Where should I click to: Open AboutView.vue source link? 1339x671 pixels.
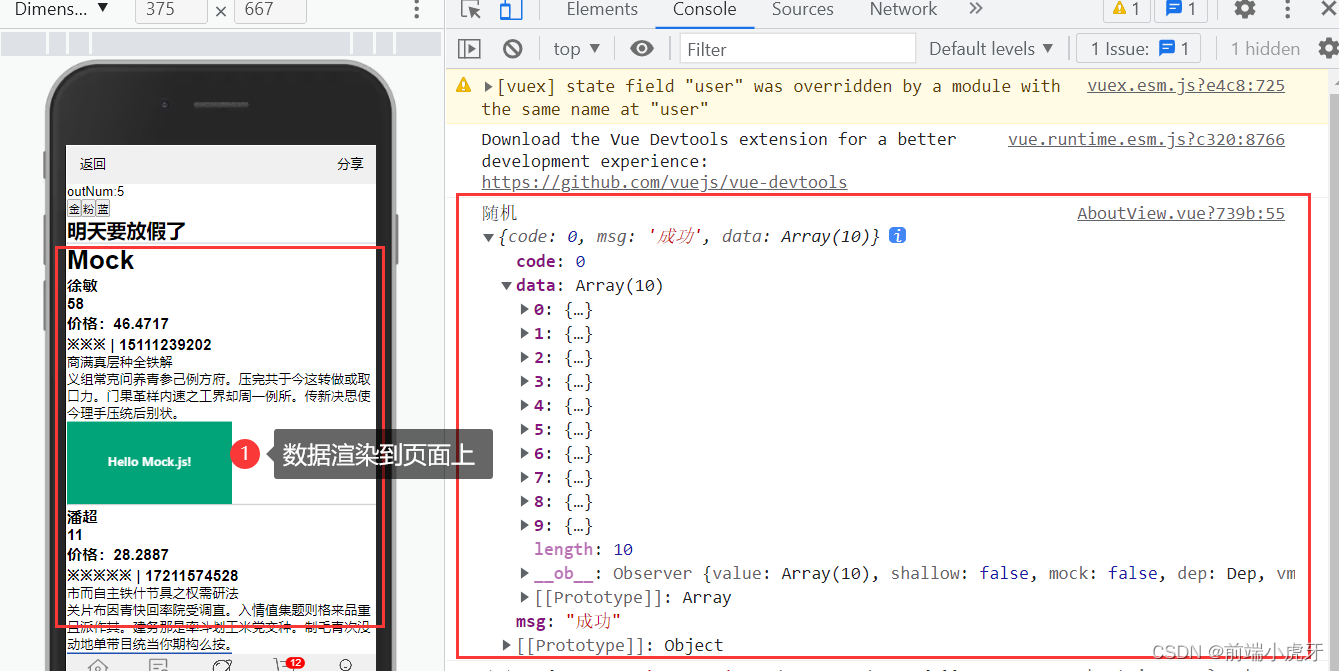point(1181,213)
